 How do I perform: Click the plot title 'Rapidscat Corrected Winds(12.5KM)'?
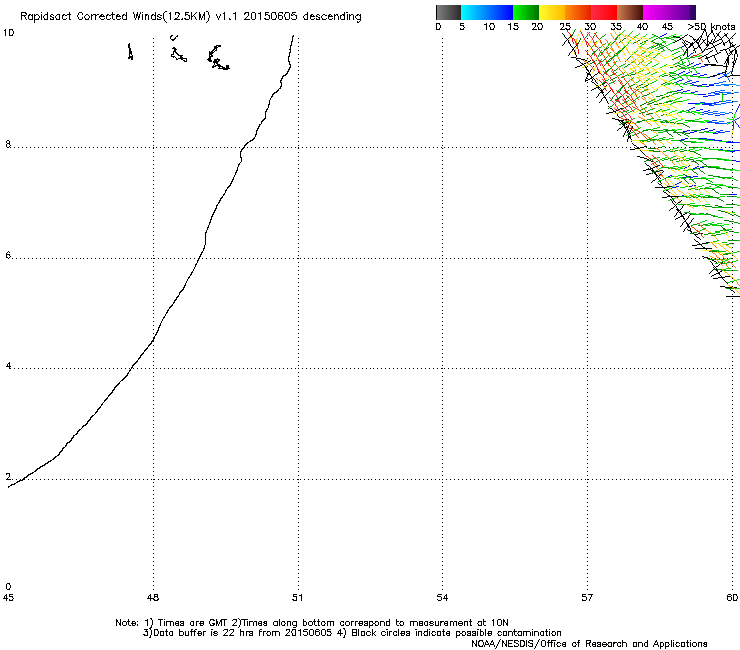click(x=115, y=17)
